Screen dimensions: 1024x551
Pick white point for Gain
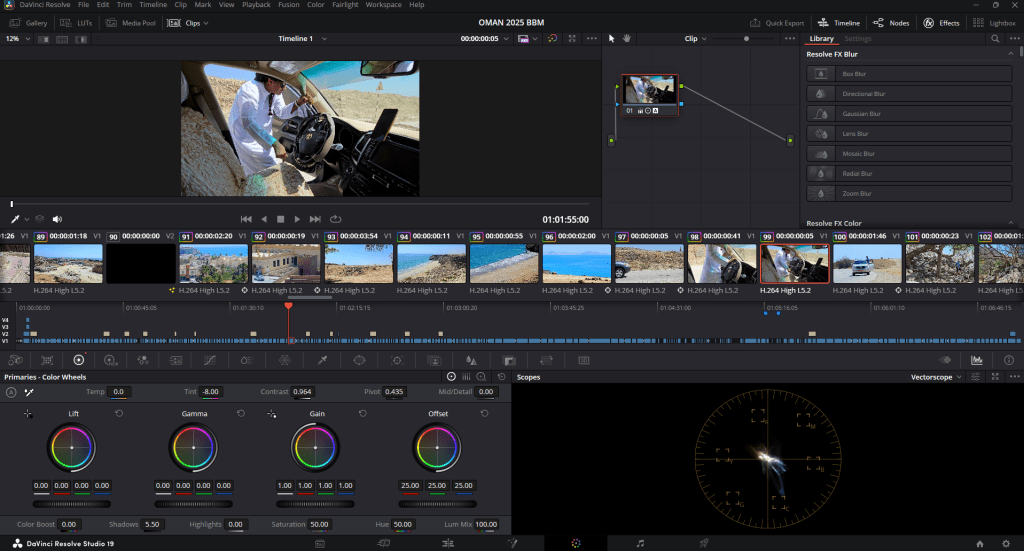tap(272, 414)
